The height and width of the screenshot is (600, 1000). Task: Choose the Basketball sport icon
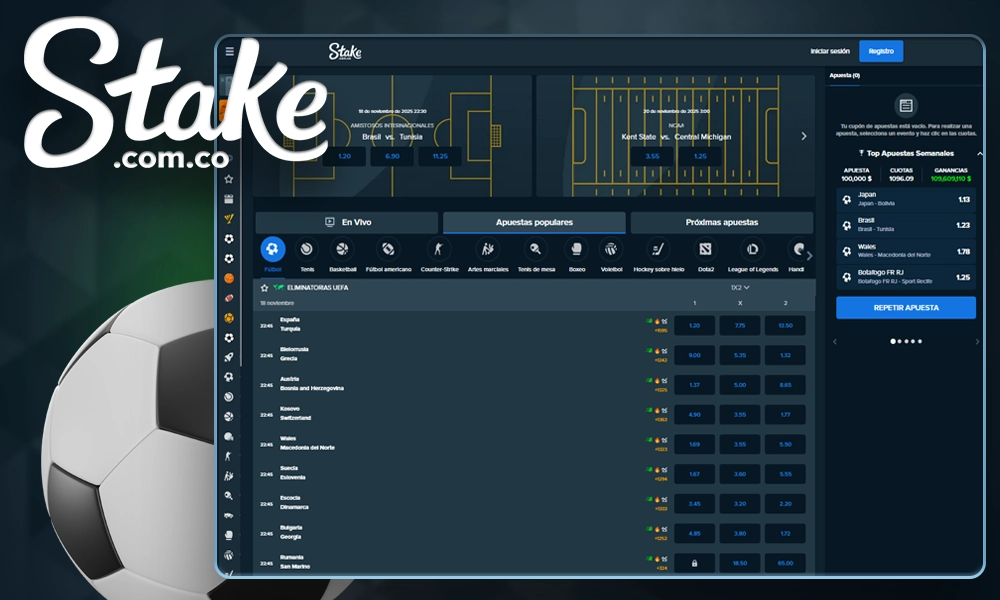point(342,250)
